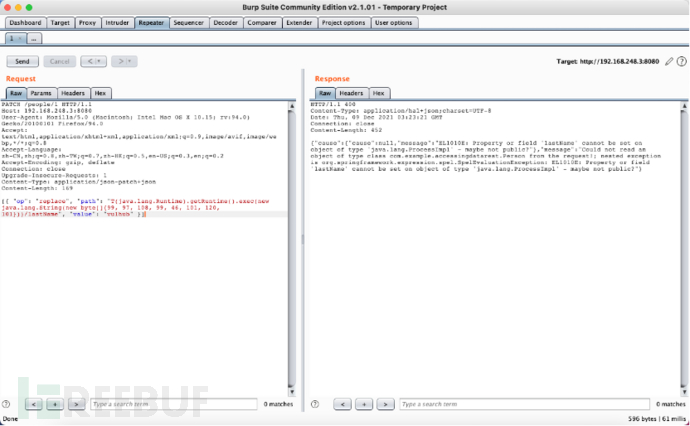Click request scrollbar up arrow

291,106
